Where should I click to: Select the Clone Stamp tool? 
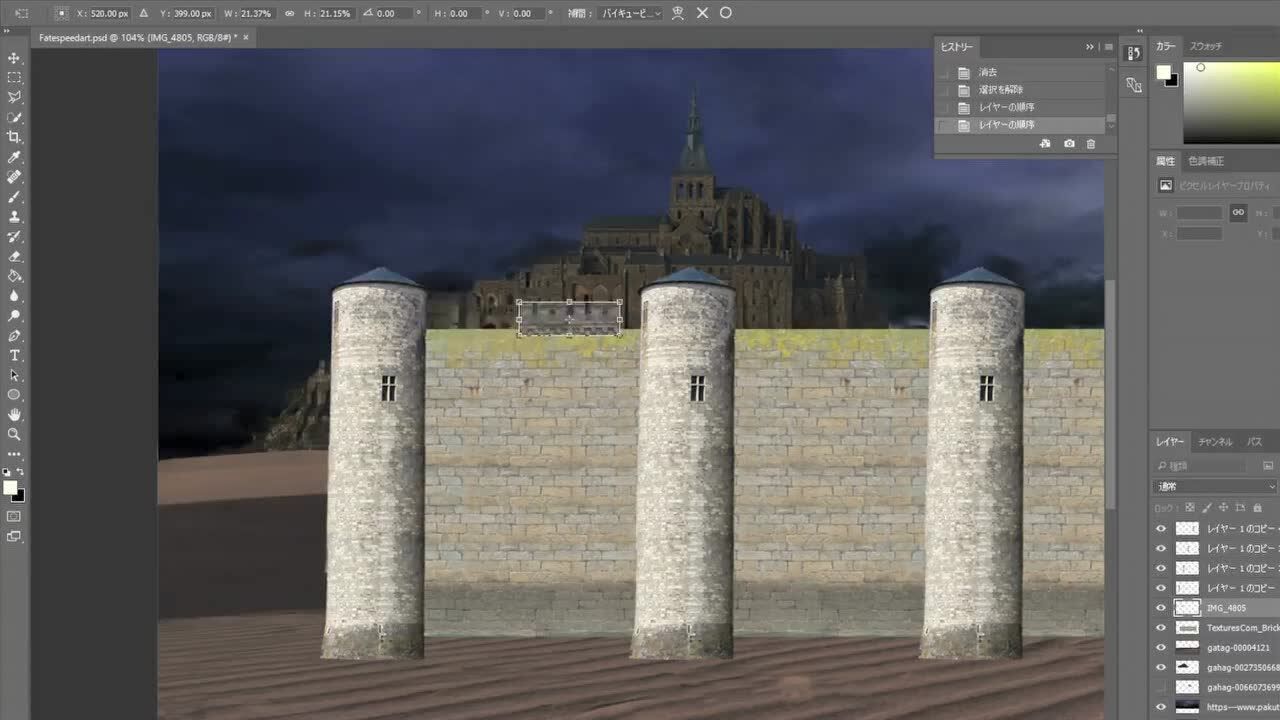point(14,216)
